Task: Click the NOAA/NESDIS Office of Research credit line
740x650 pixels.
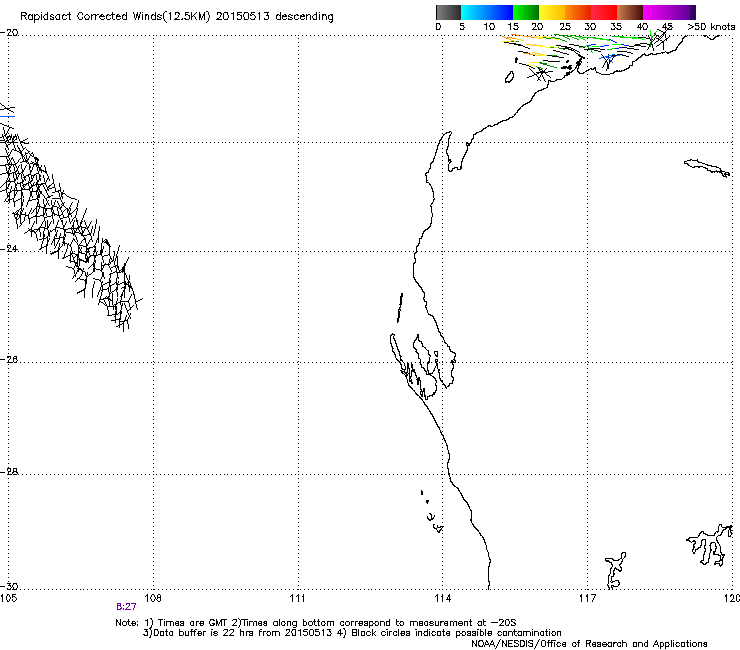Action: pos(589,644)
